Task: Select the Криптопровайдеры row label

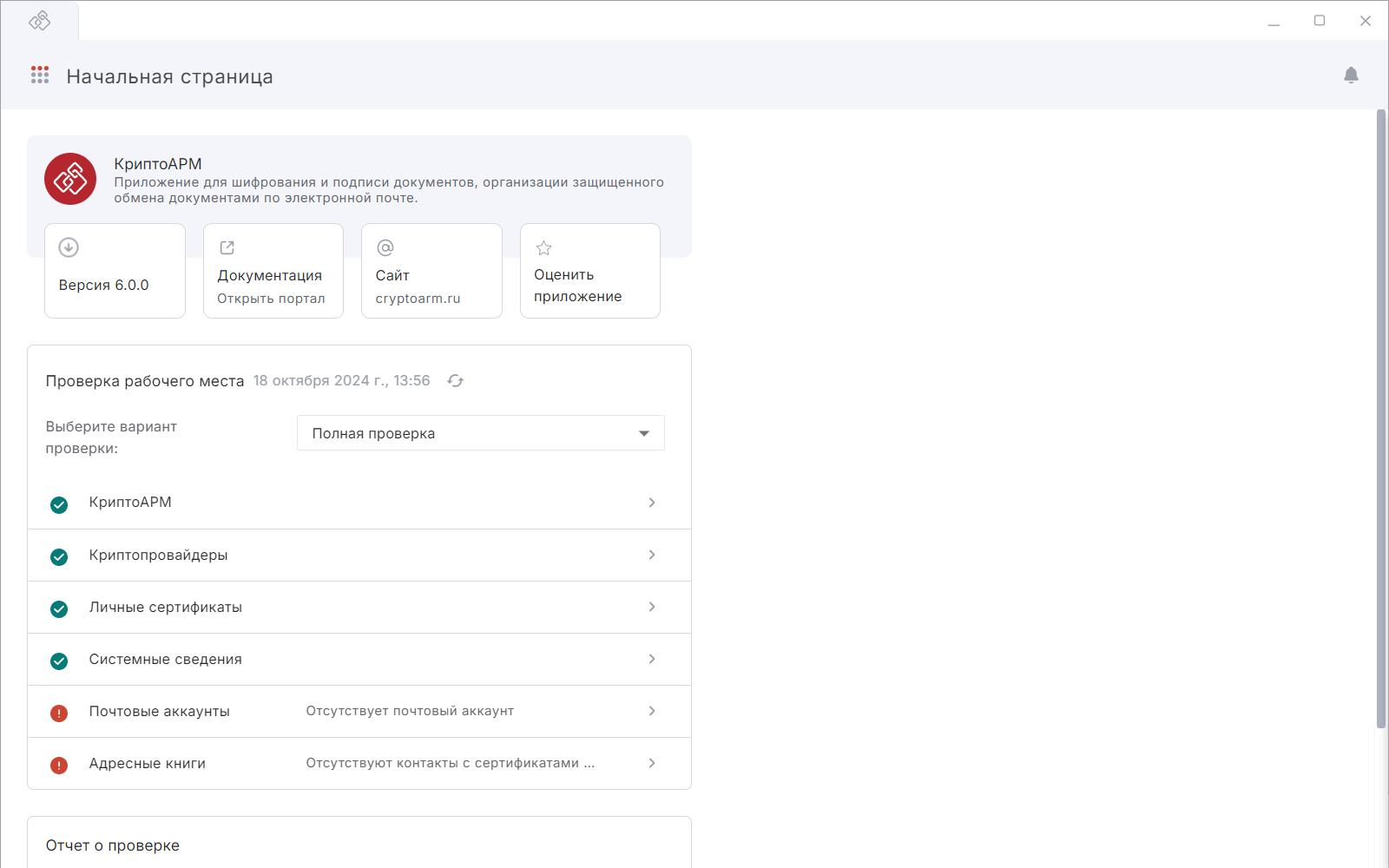Action: 158,555
